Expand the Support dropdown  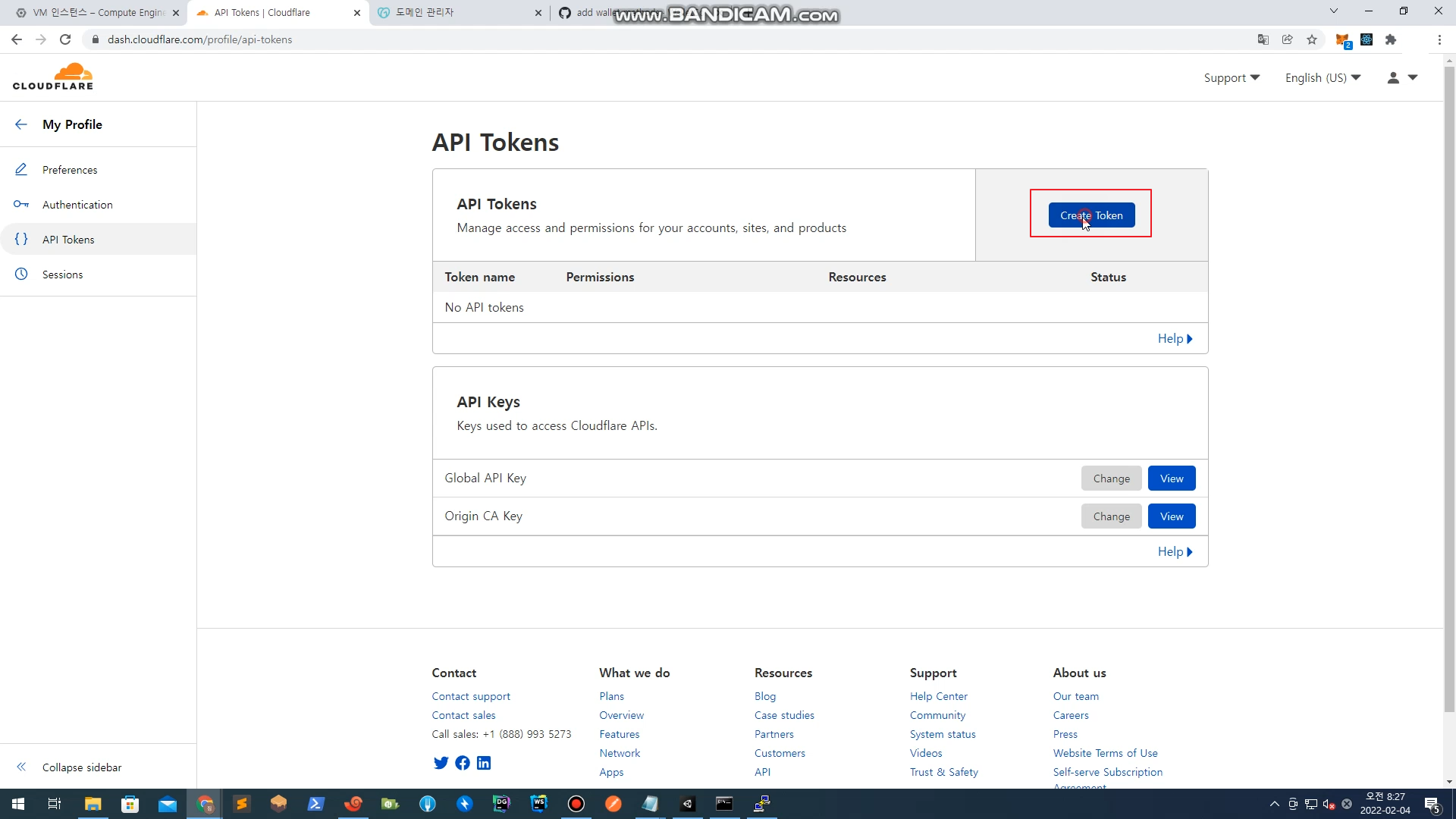pos(1232,77)
